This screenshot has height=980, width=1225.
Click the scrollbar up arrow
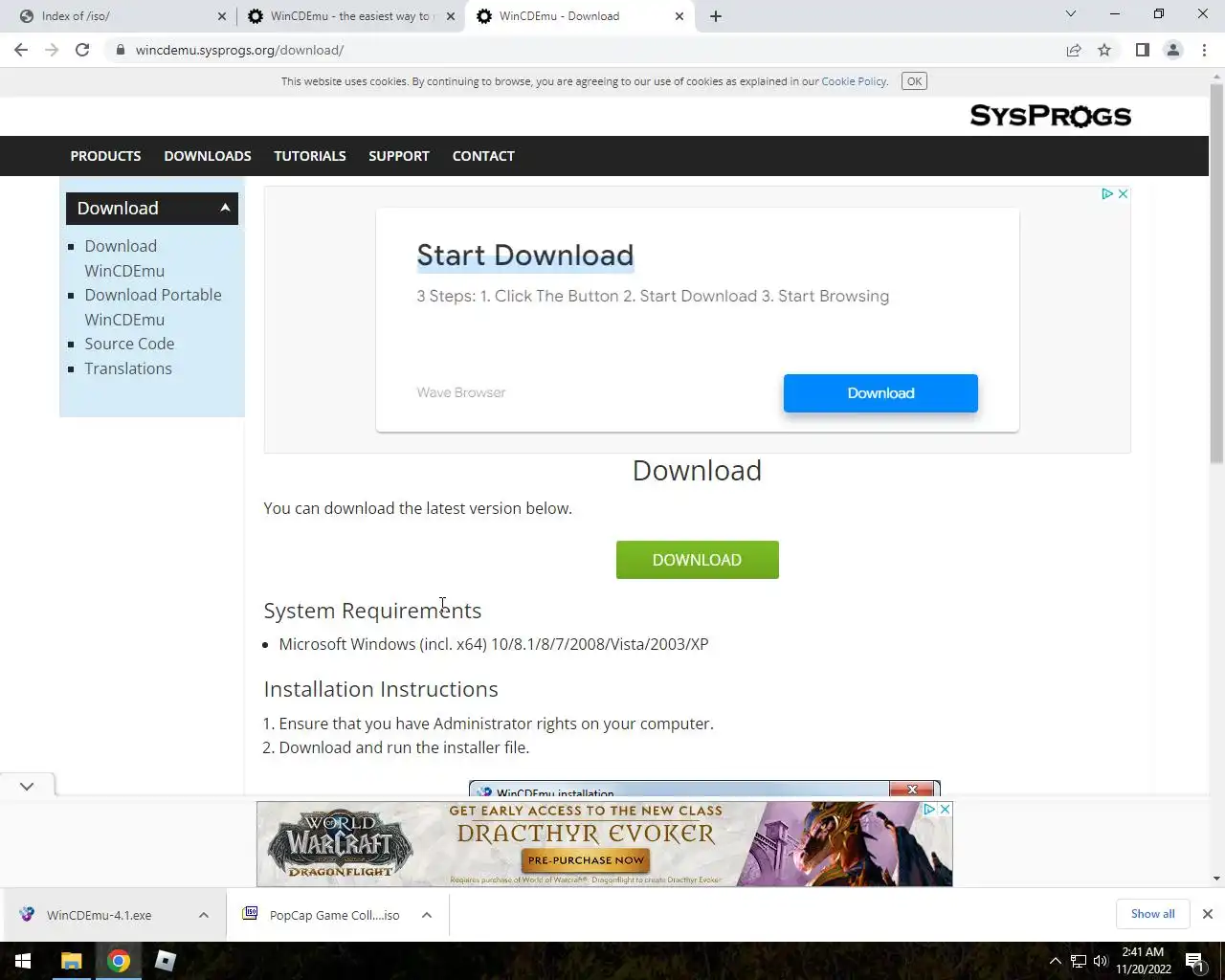tap(1216, 77)
